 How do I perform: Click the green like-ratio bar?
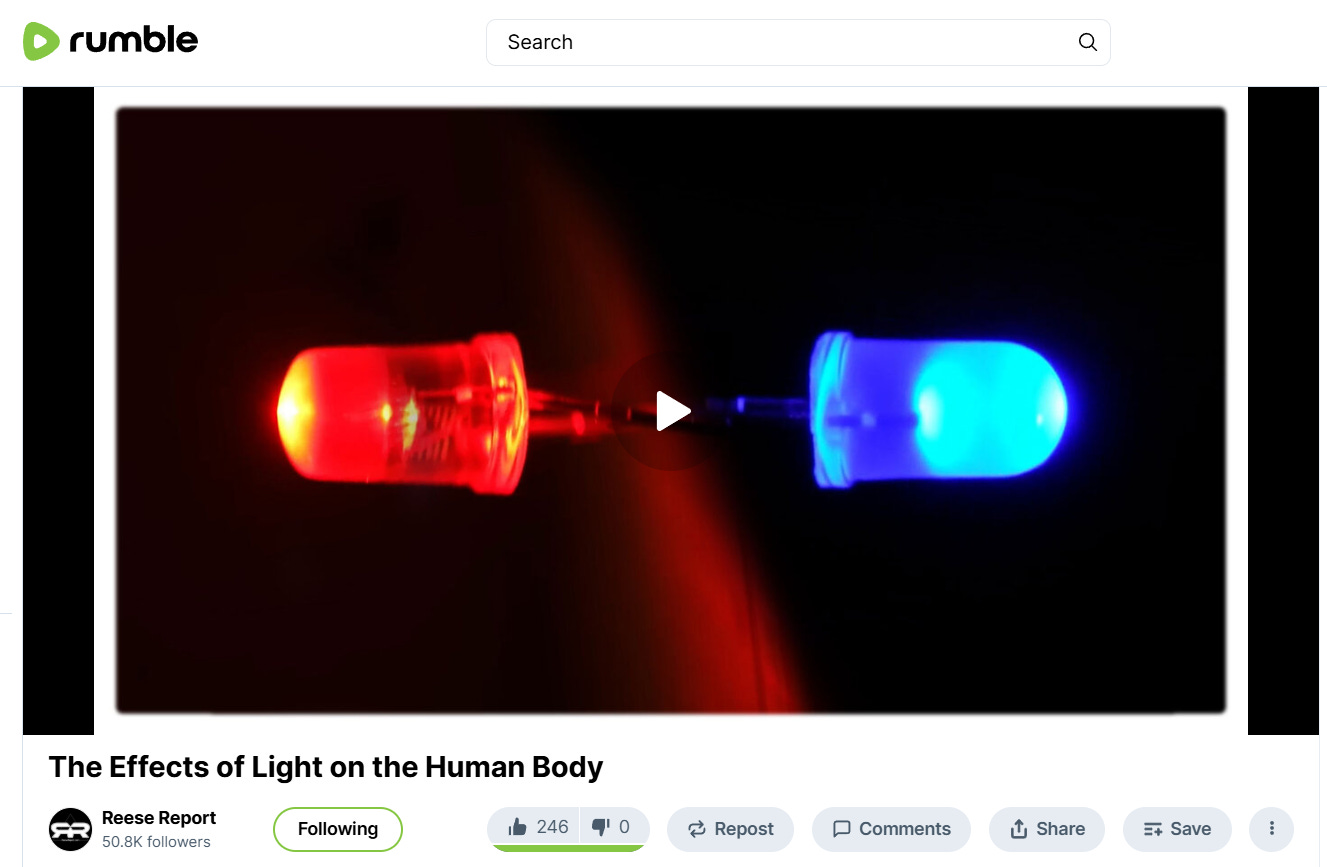(x=568, y=848)
